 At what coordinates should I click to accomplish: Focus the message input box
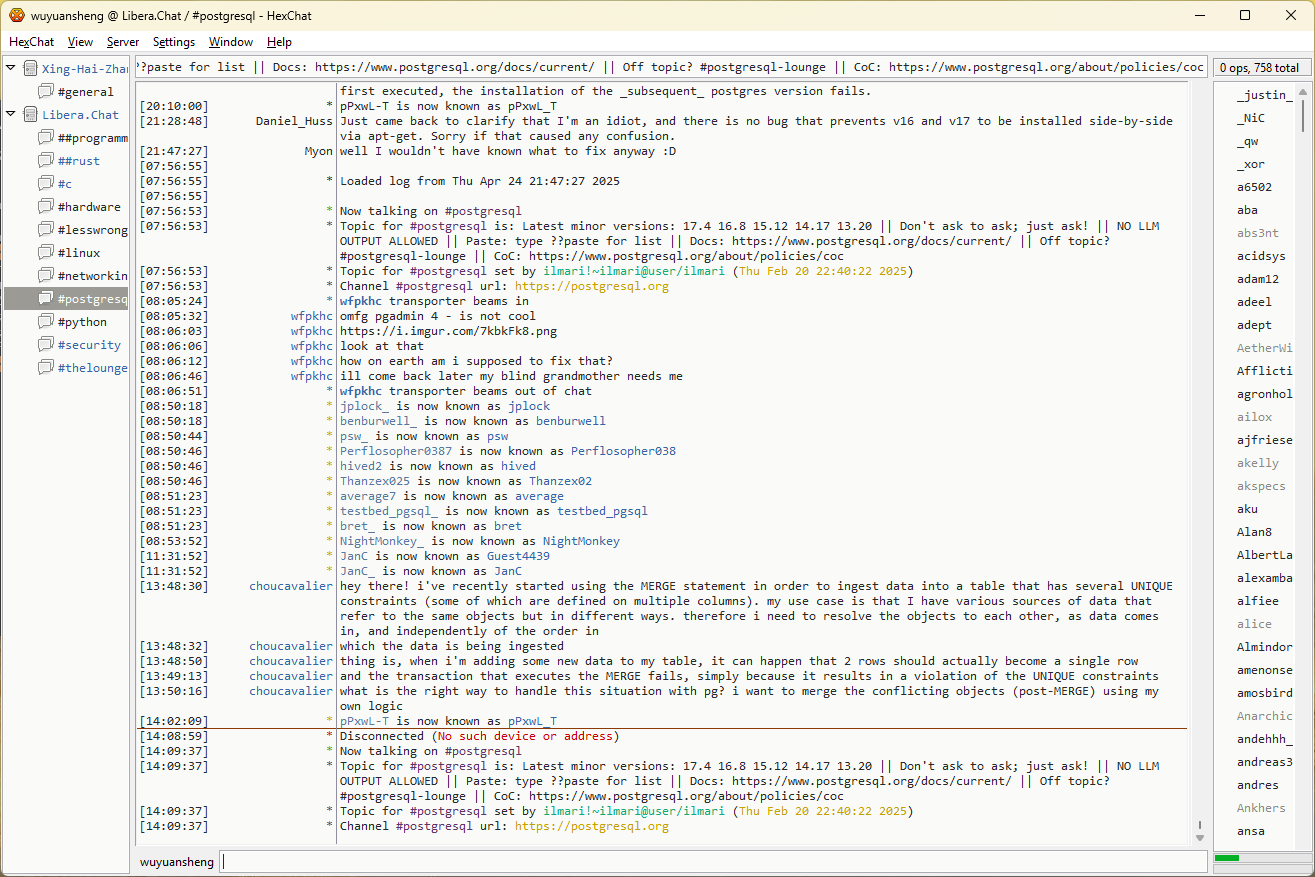point(712,862)
